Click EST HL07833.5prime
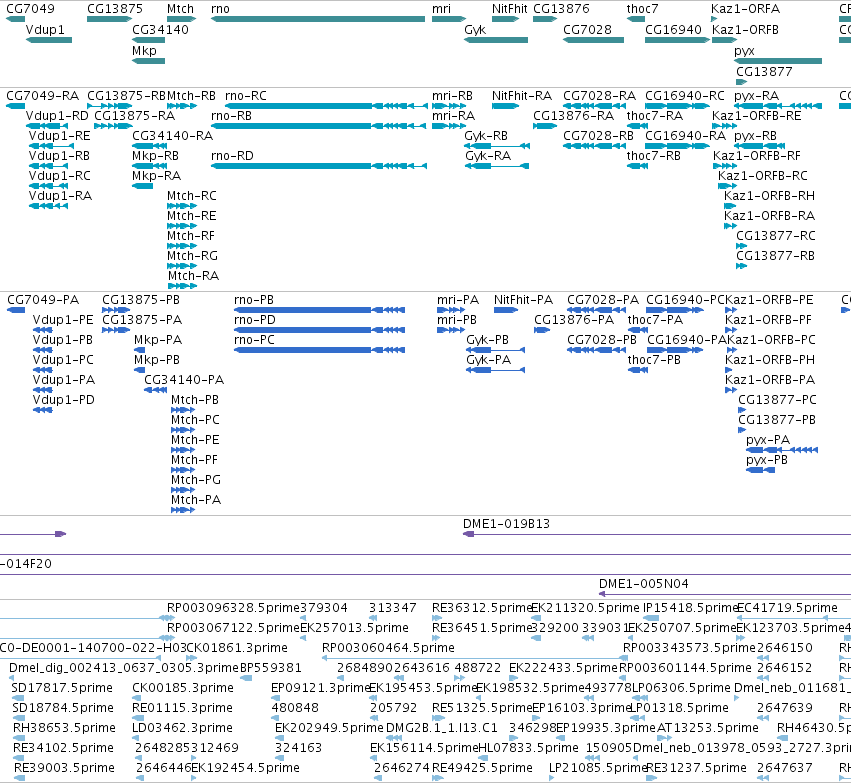Image resolution: width=851 pixels, height=783 pixels. 528,747
